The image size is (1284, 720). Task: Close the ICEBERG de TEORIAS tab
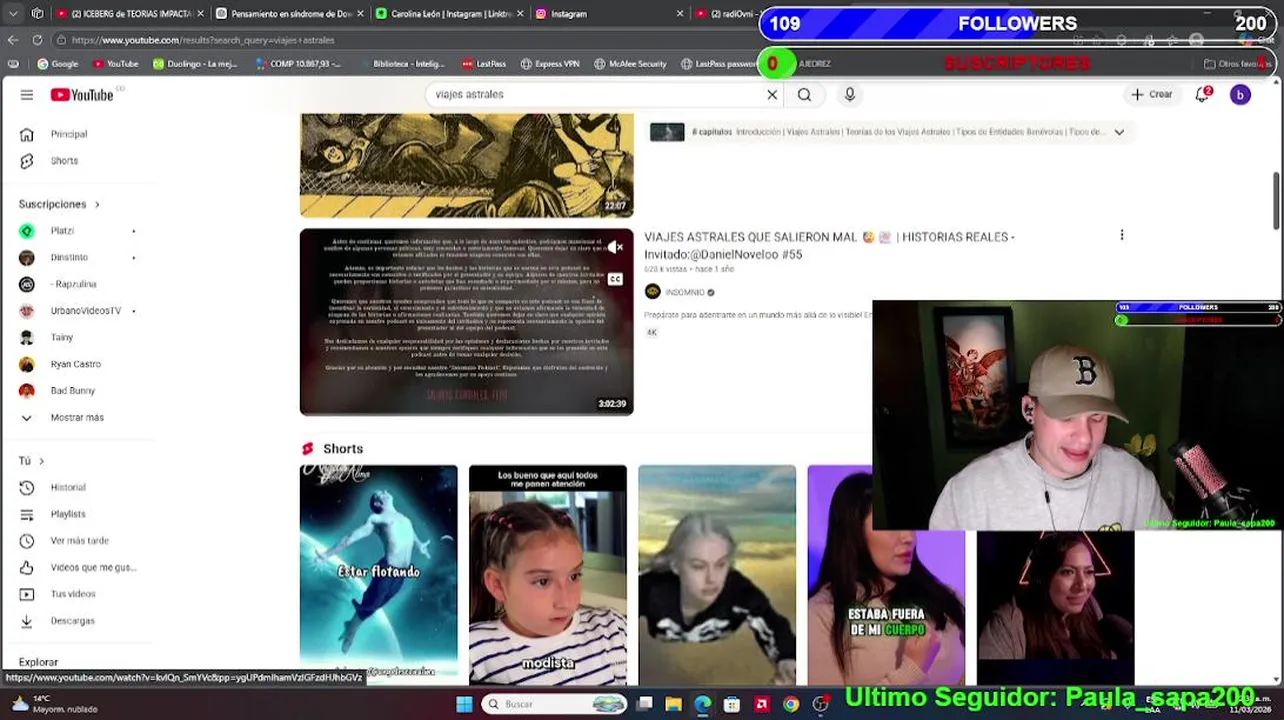(200, 14)
